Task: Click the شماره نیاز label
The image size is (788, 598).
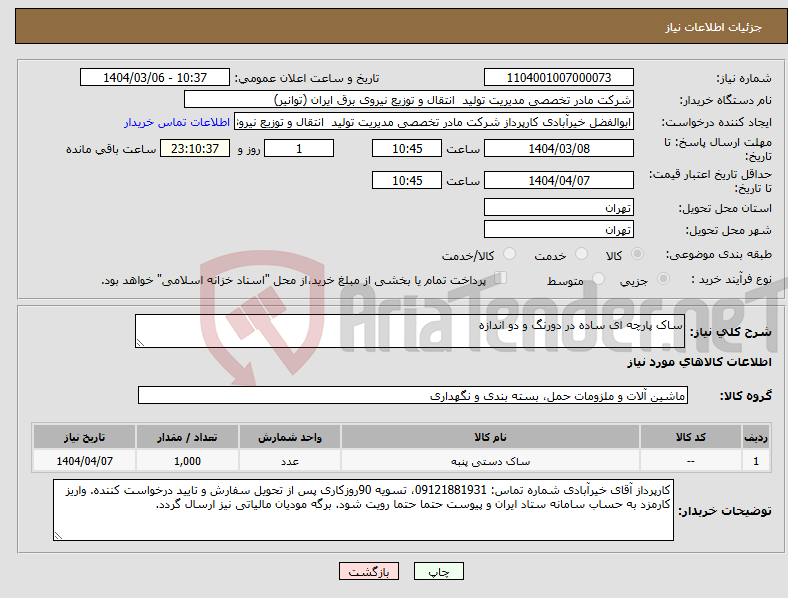Action: point(743,78)
